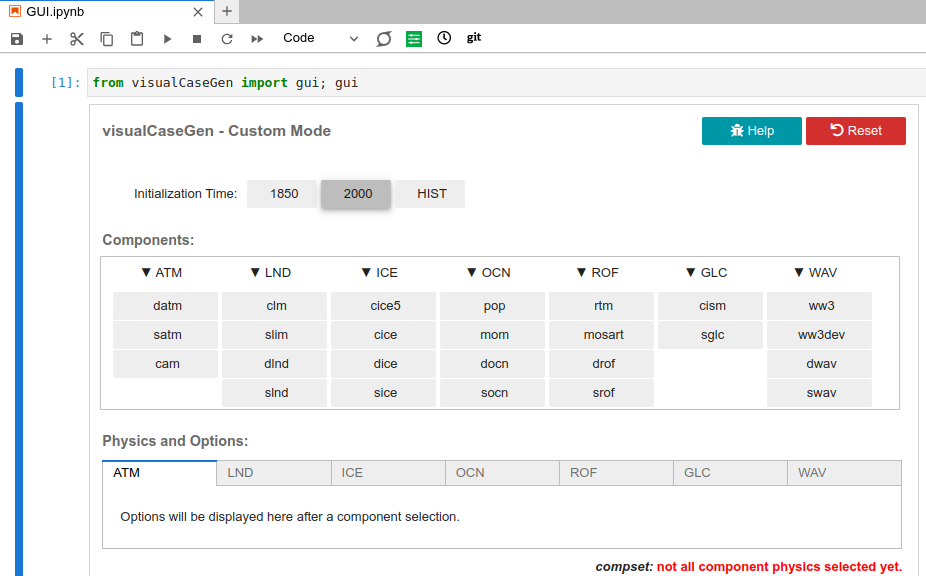
Task: Restart kernel and run all cells
Action: tap(257, 39)
